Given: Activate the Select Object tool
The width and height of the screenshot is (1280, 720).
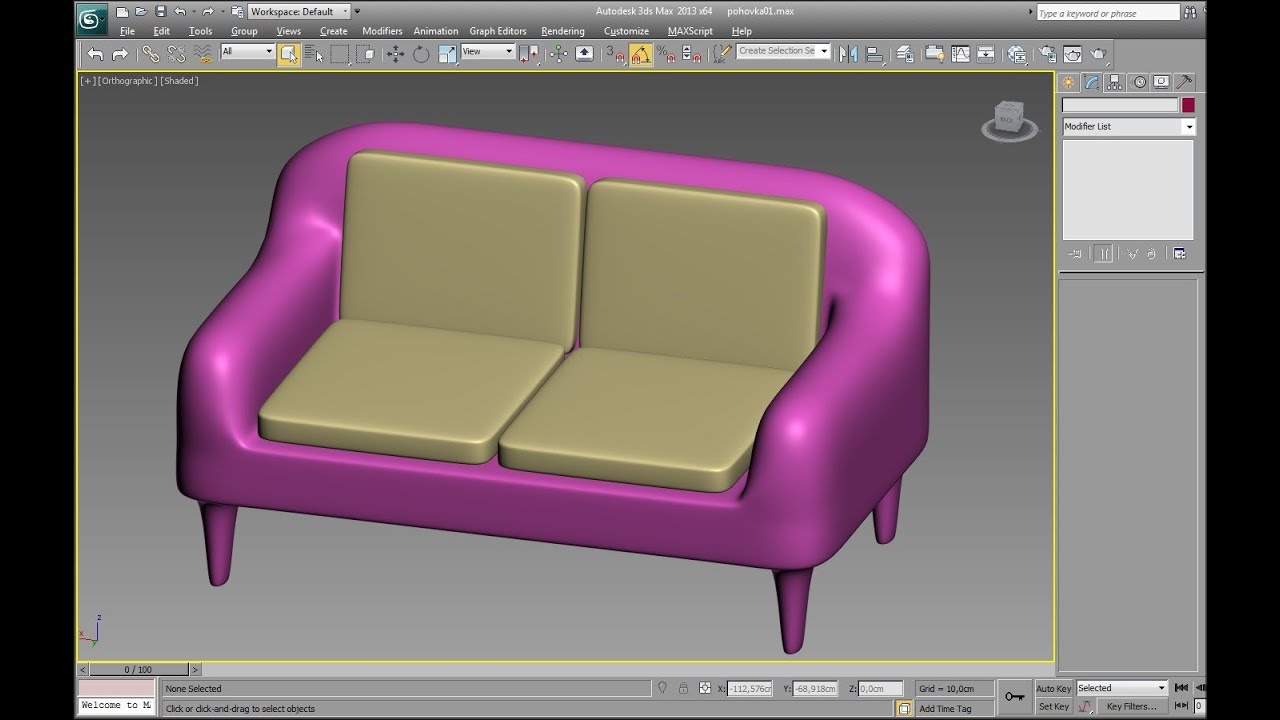Looking at the screenshot, I should tap(289, 54).
